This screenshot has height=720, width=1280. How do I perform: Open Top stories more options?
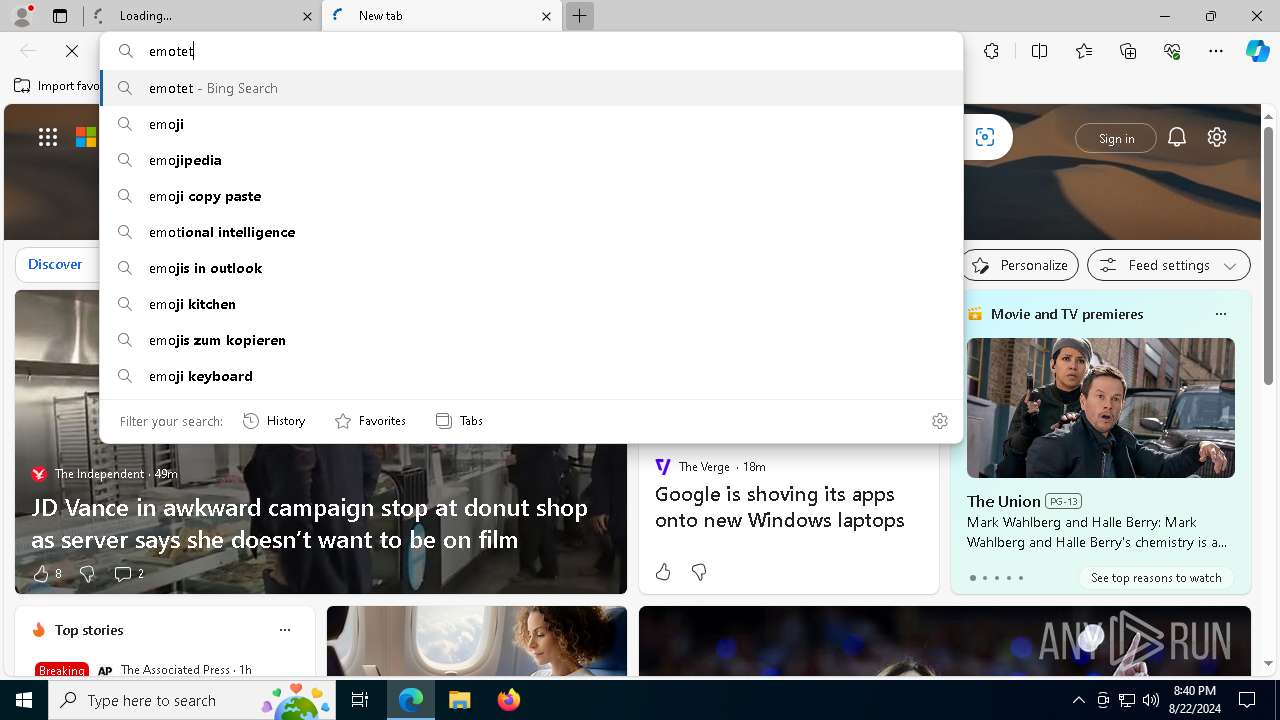tap(285, 630)
